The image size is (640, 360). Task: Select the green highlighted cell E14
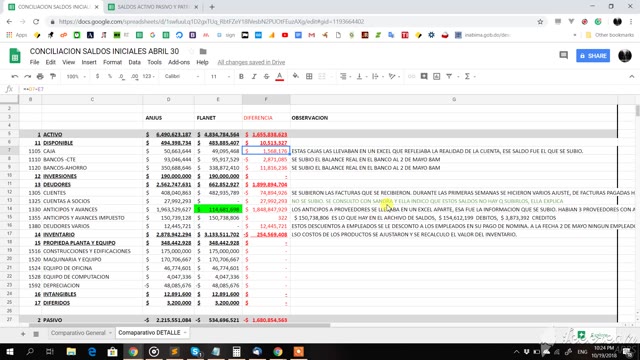click(218, 209)
